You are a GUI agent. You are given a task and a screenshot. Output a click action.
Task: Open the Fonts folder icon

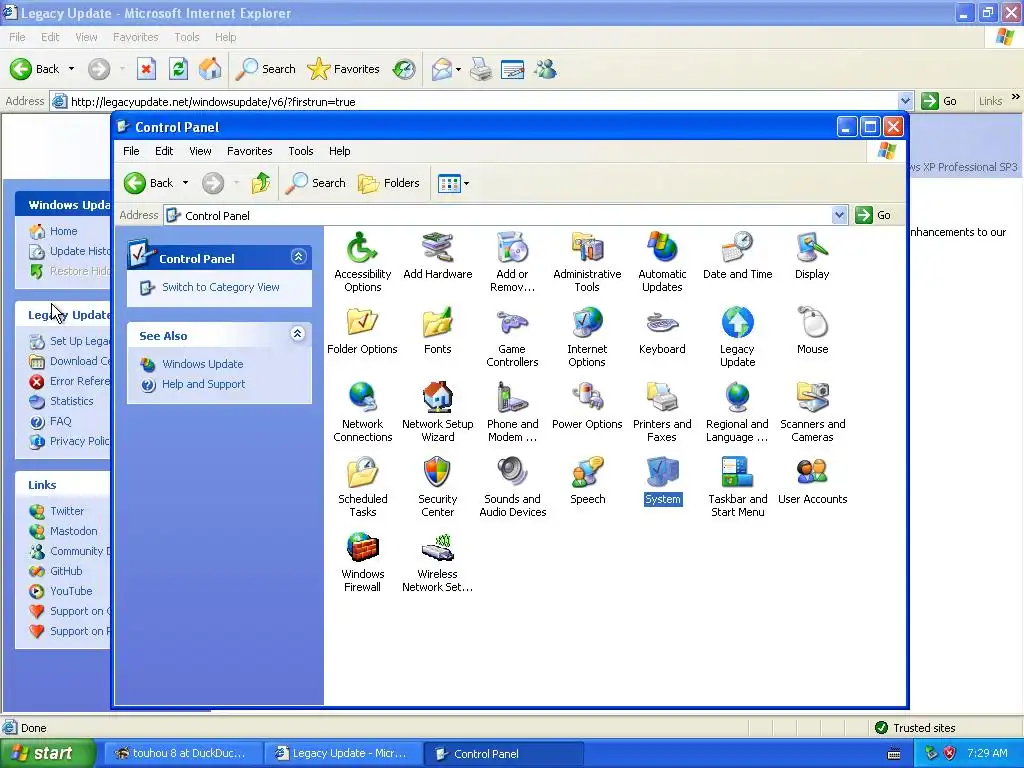tap(438, 331)
